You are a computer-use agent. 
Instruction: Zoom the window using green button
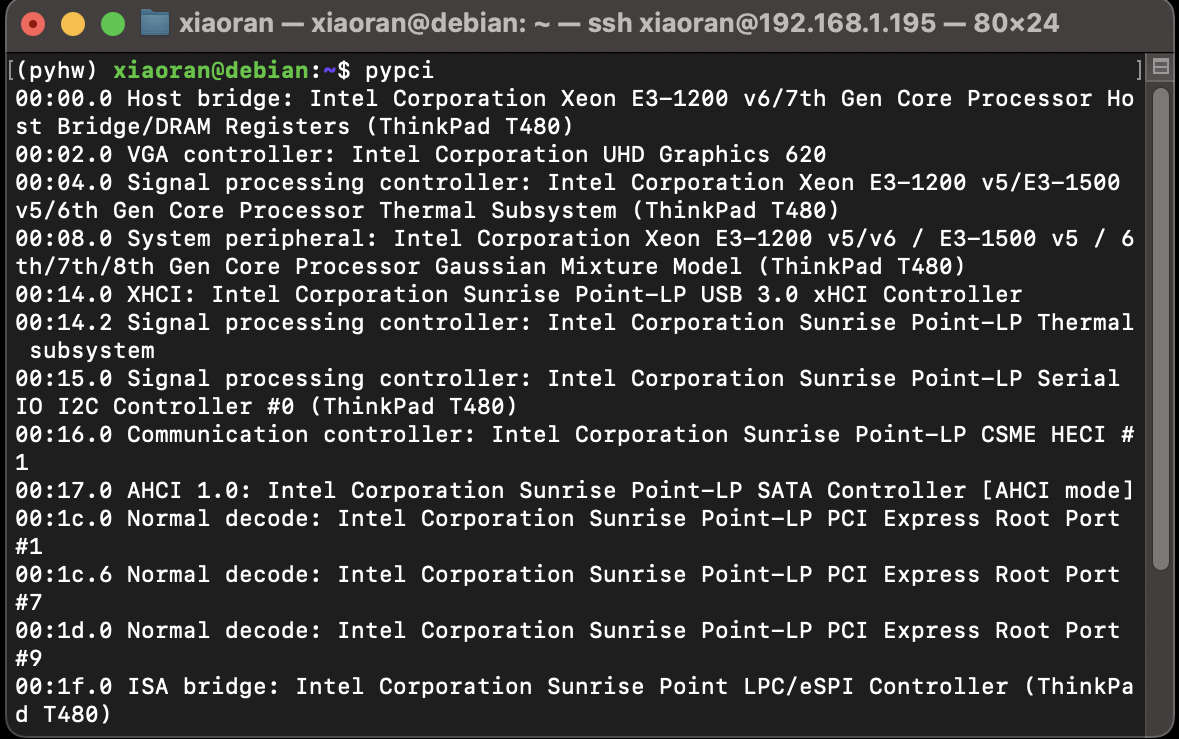click(113, 23)
